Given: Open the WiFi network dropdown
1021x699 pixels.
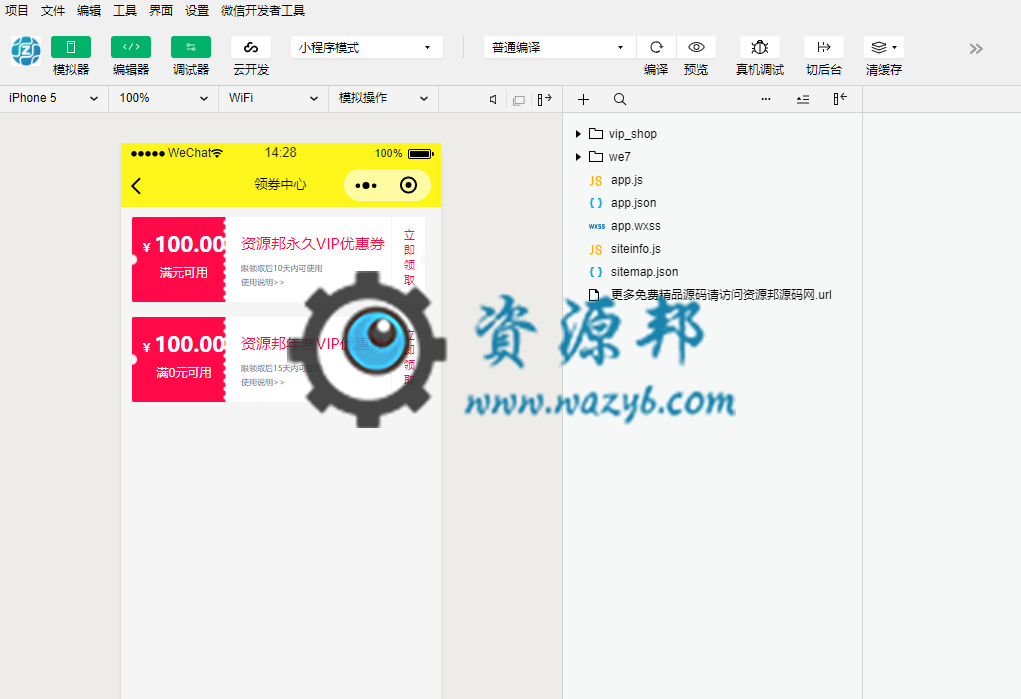Looking at the screenshot, I should [x=273, y=98].
